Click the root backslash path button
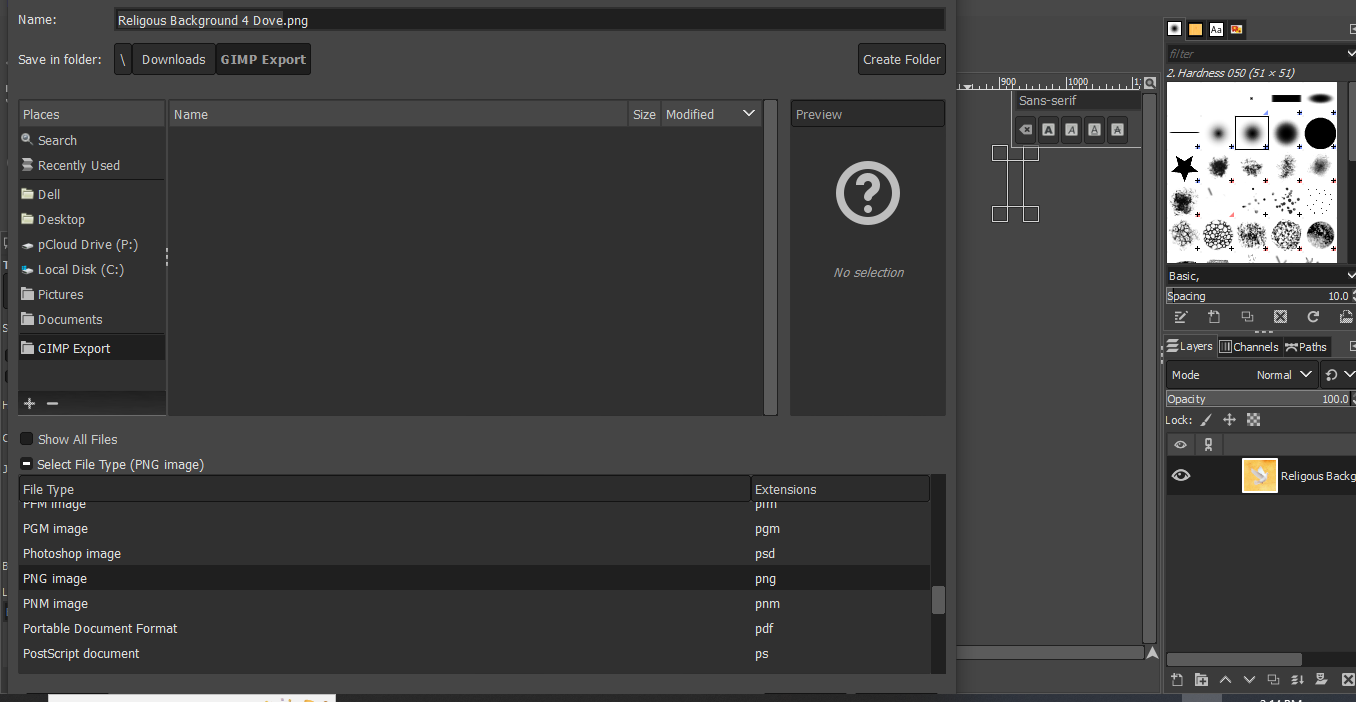 123,59
